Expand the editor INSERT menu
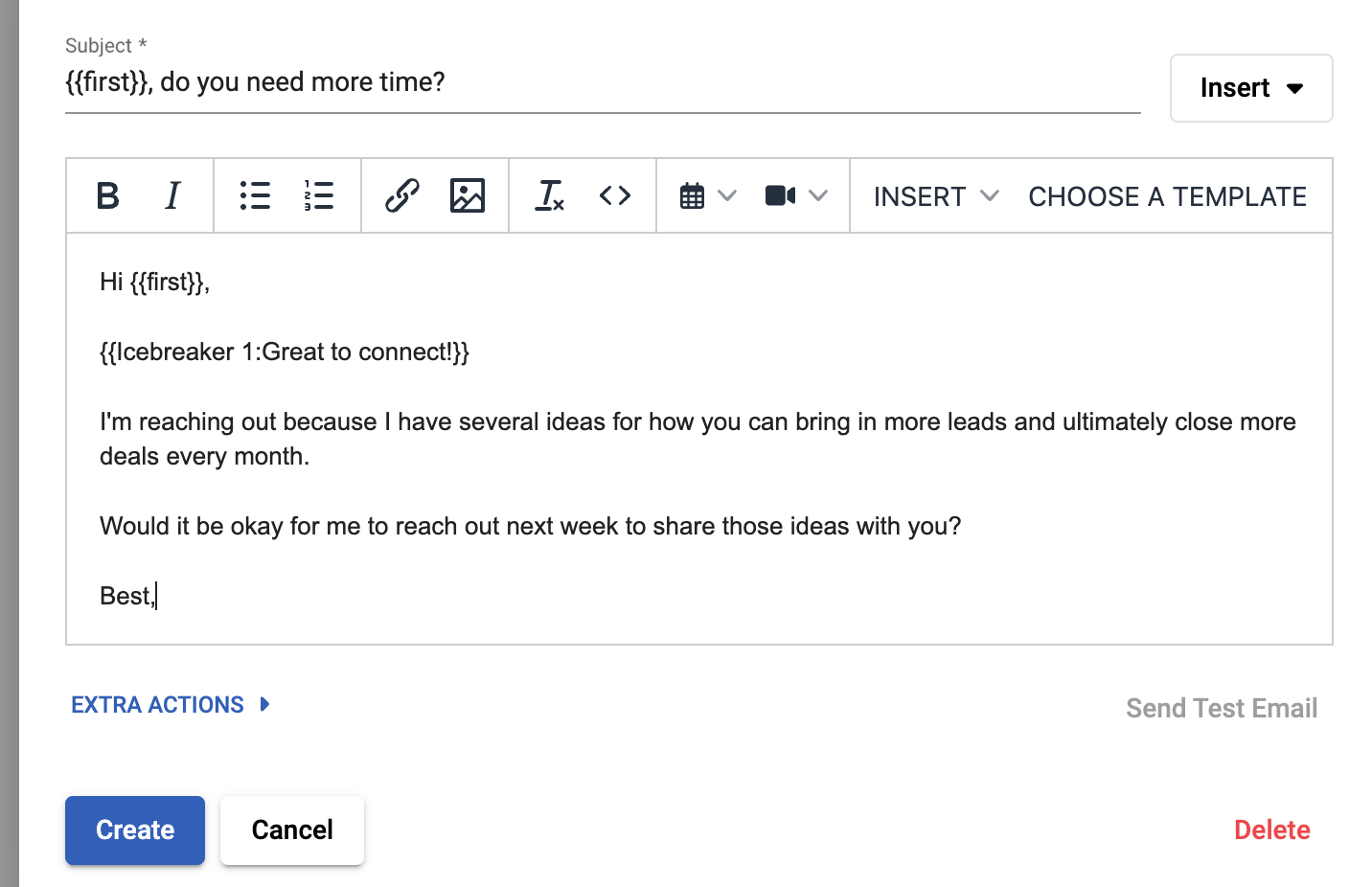1372x887 pixels. 936,196
